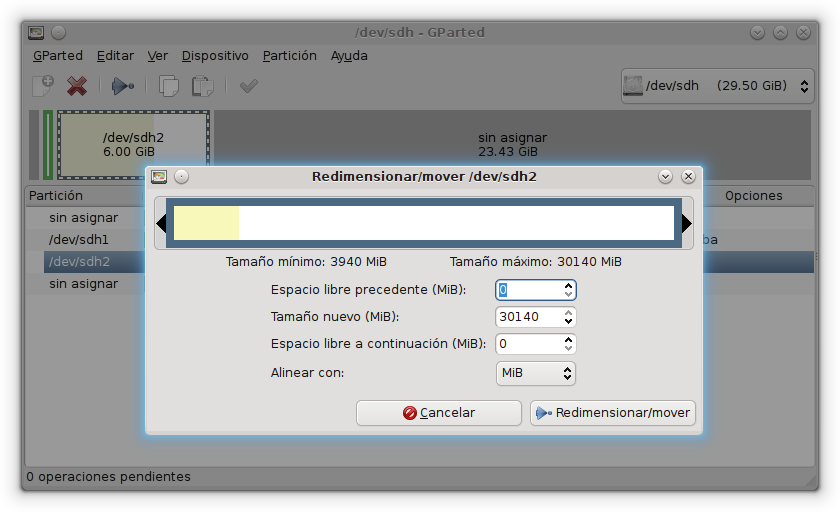This screenshot has height=512, width=840.
Task: Click the copy partition toolbar icon
Action: (169, 86)
